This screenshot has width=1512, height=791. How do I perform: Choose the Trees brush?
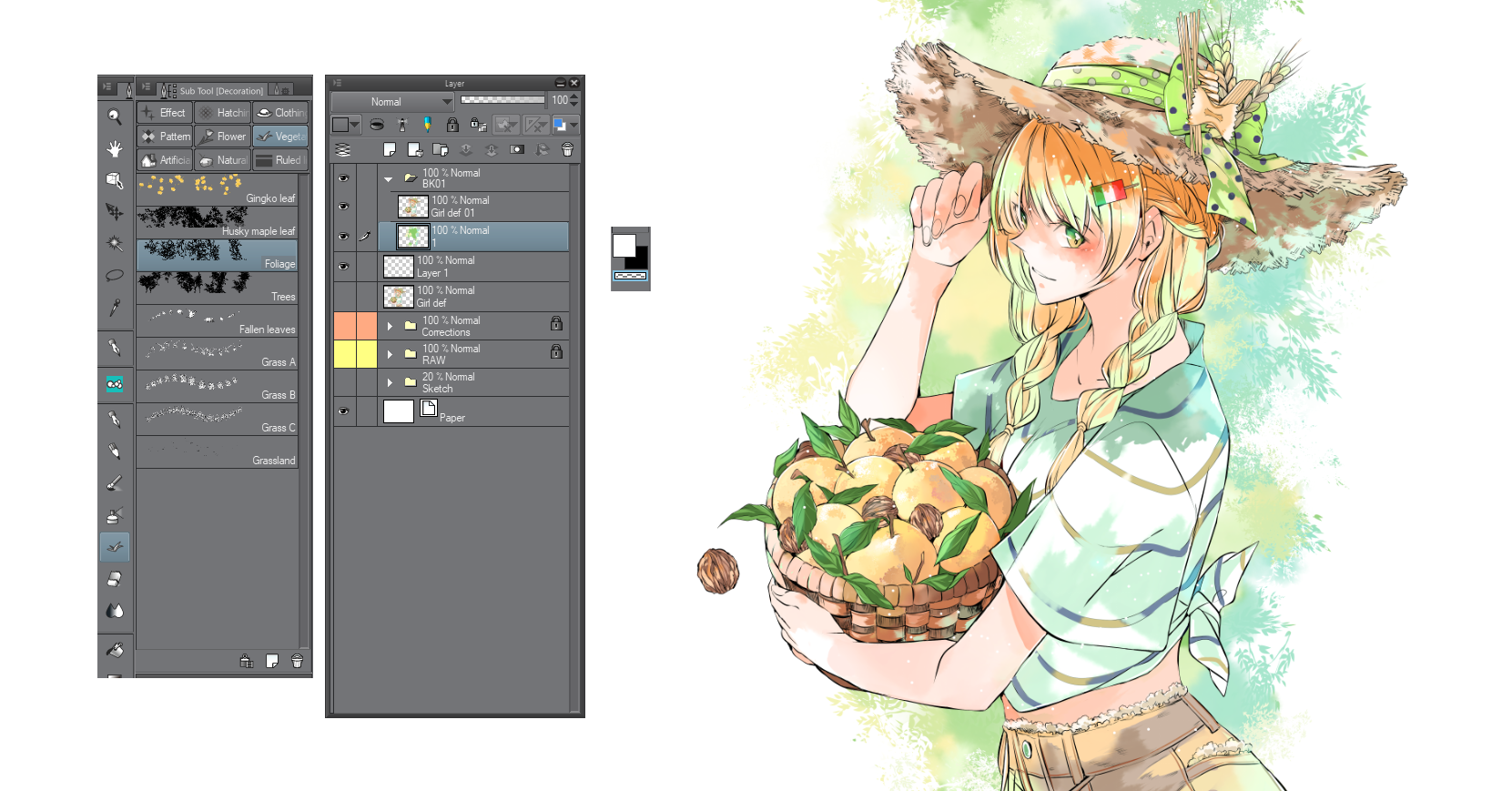[218, 288]
